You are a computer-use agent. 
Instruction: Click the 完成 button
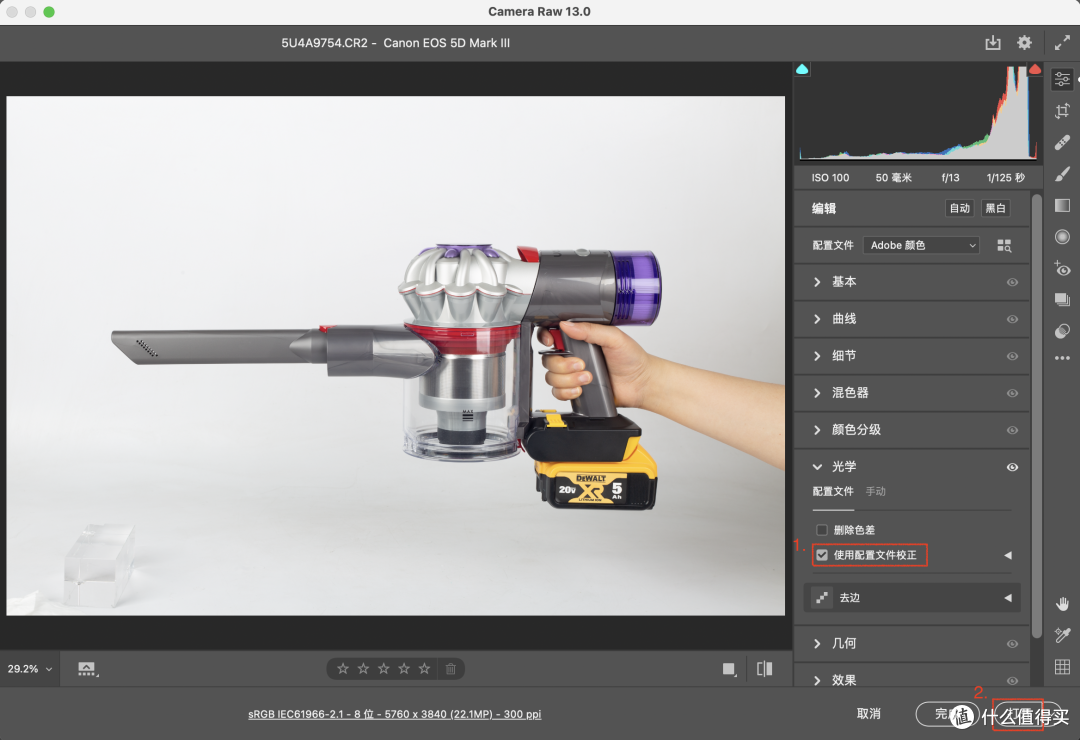[x=947, y=714]
